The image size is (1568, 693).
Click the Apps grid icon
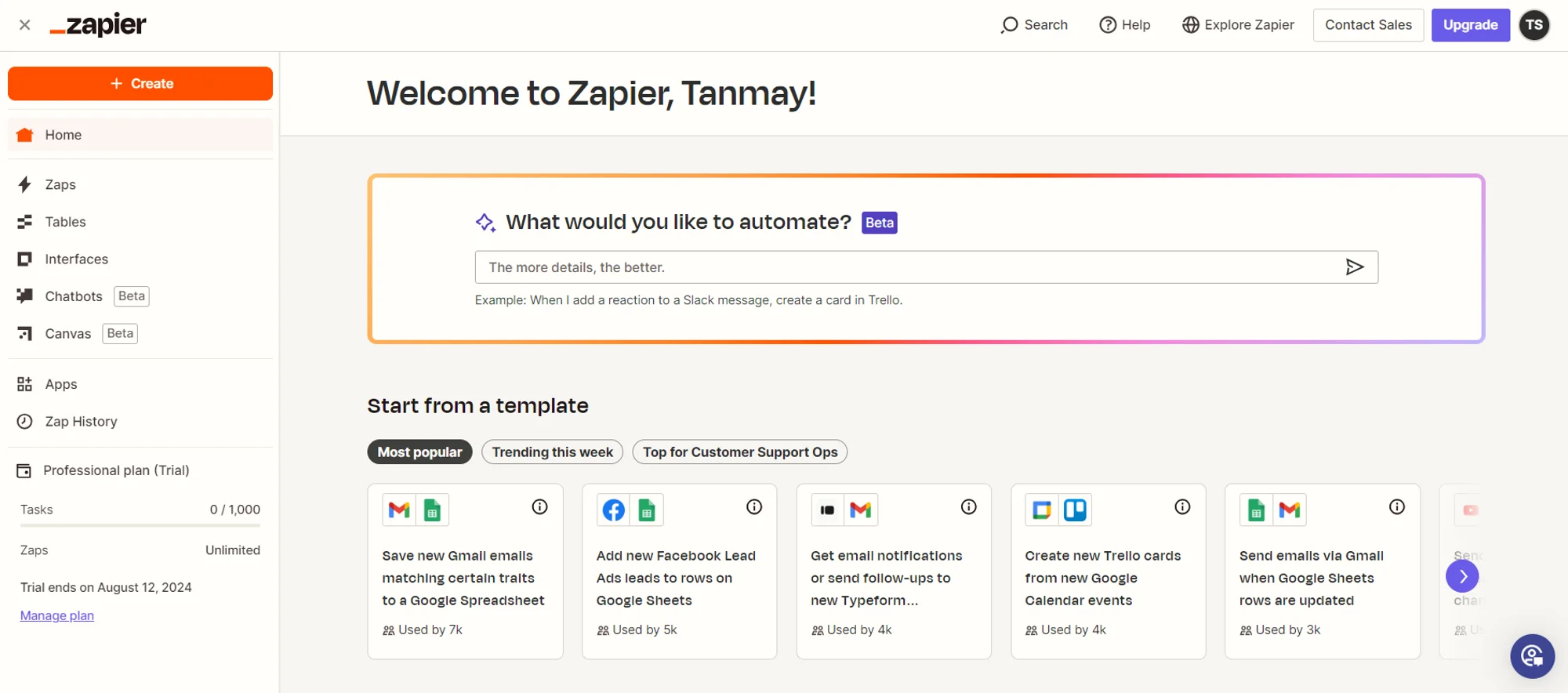pos(25,384)
